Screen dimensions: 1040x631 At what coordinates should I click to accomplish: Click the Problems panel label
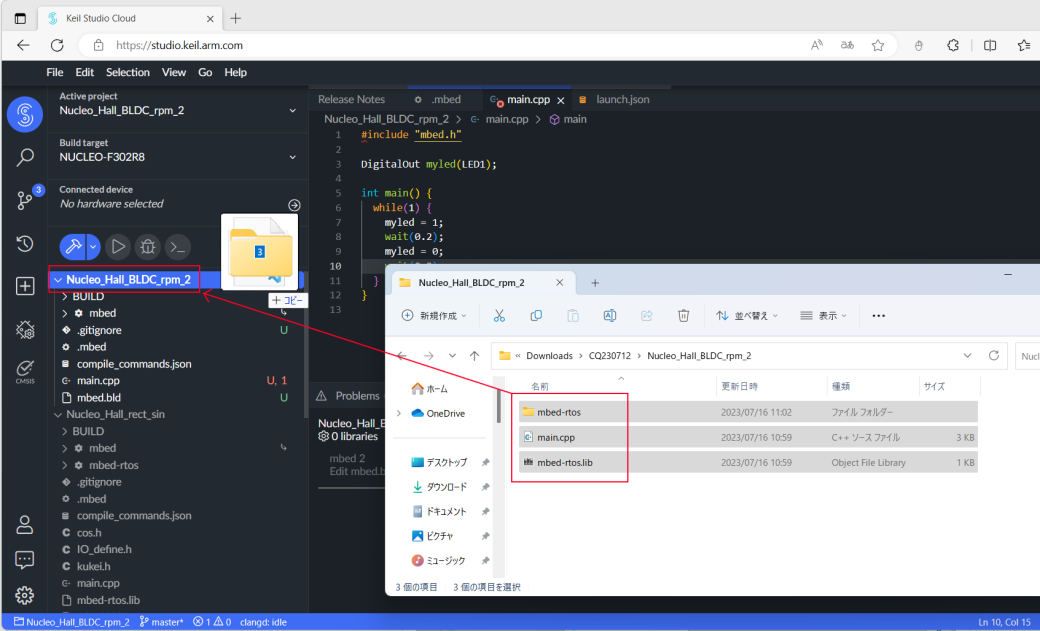[x=359, y=395]
